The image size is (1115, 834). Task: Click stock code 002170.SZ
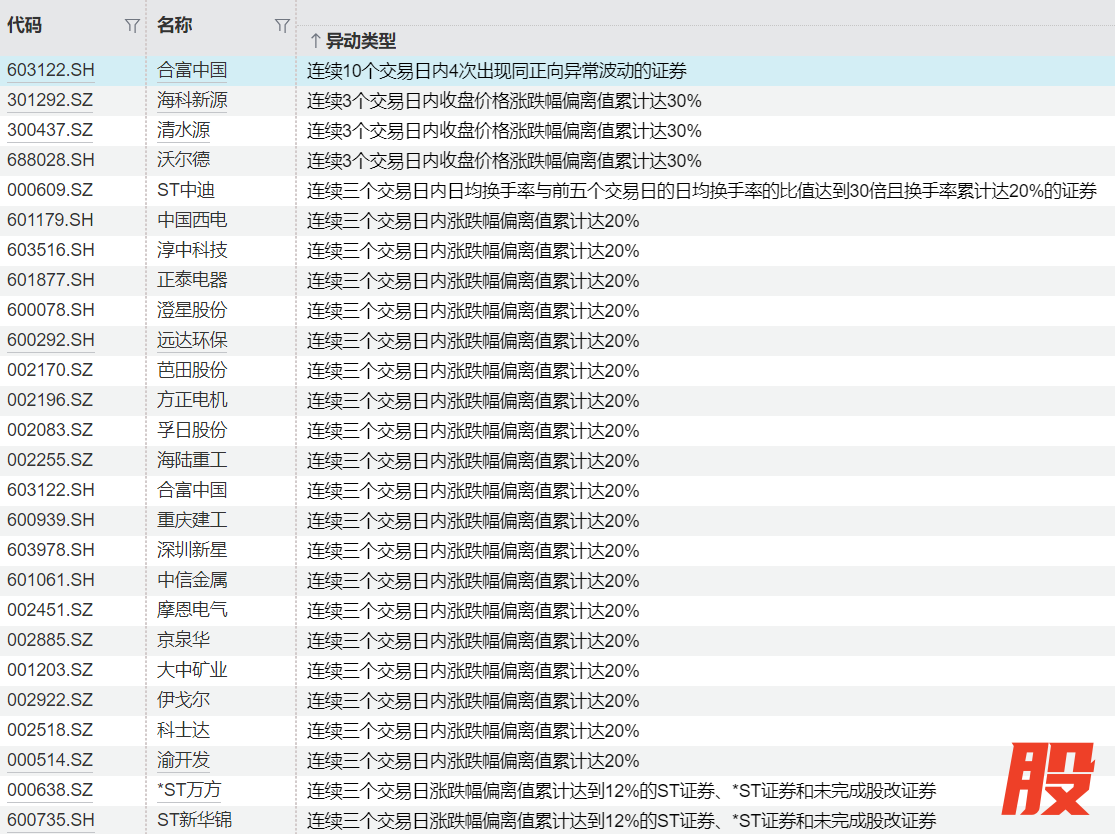coord(50,371)
